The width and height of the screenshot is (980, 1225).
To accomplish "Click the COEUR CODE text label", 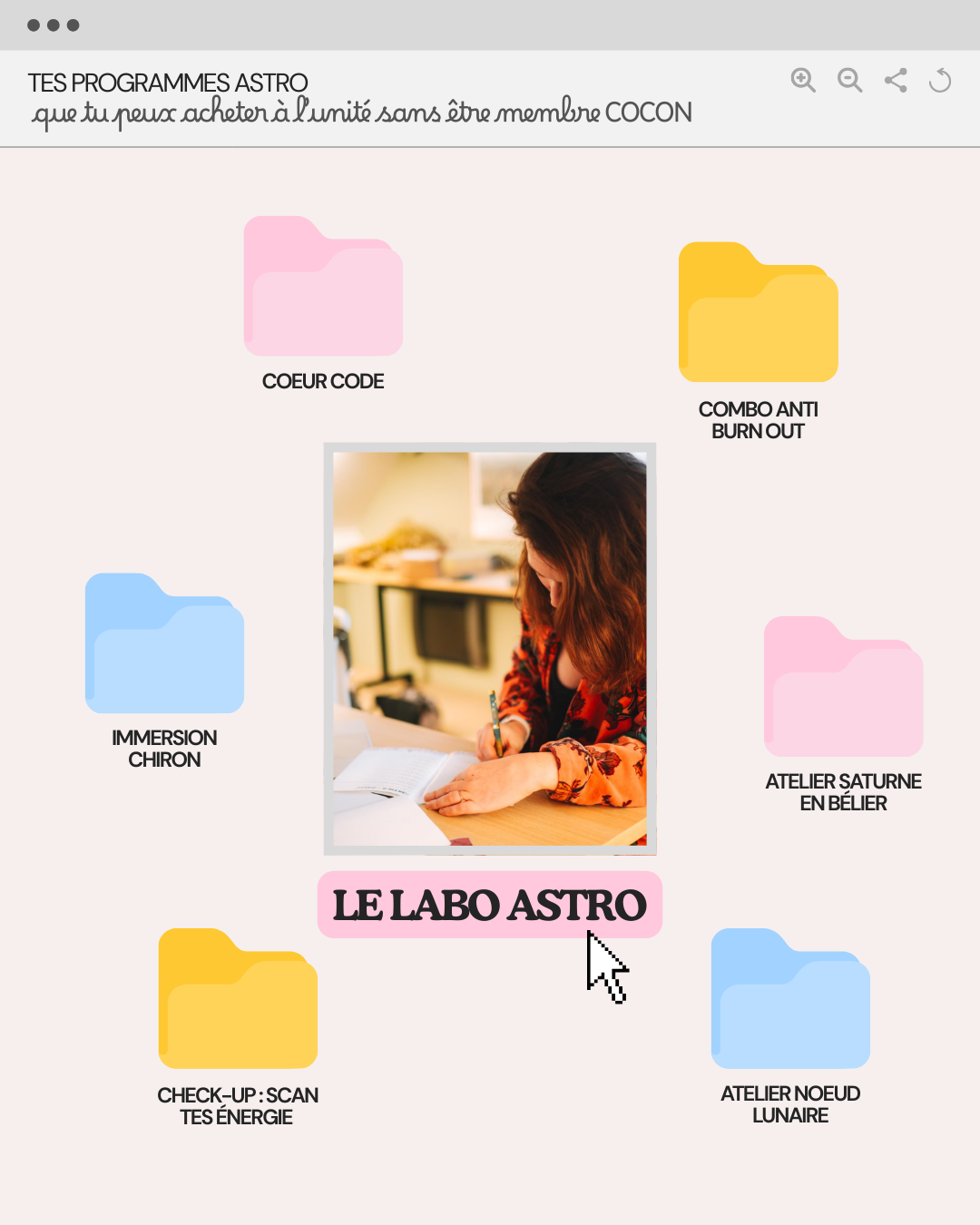I will [x=323, y=381].
